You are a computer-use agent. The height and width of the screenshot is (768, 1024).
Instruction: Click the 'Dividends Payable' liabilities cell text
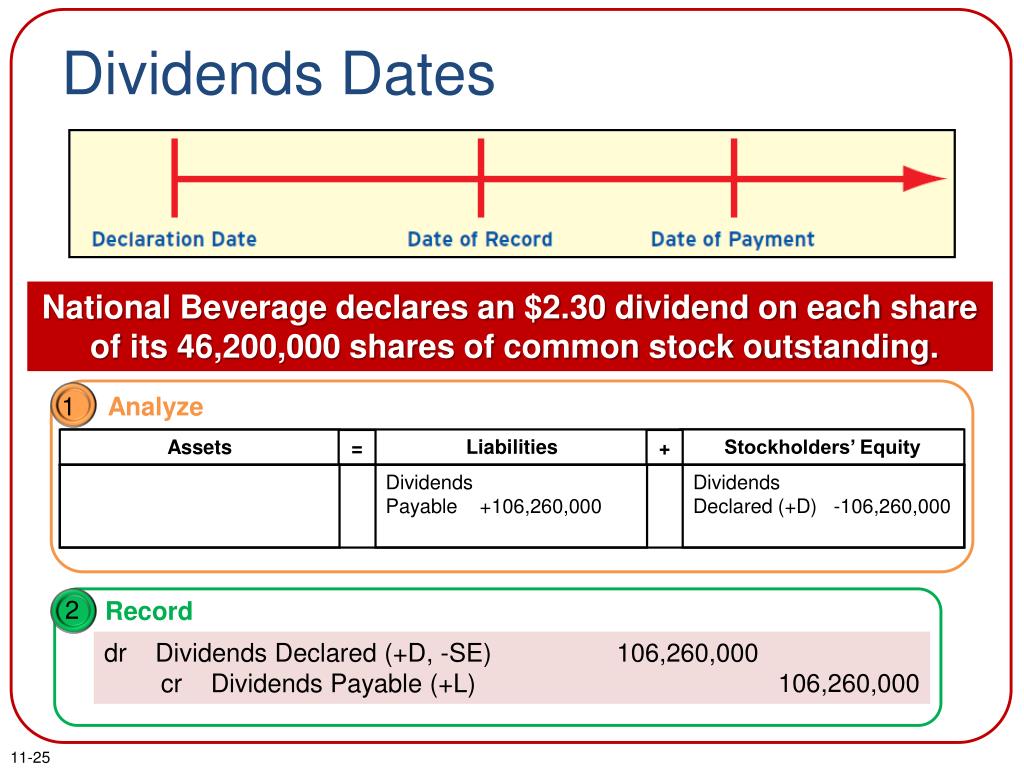coord(428,494)
